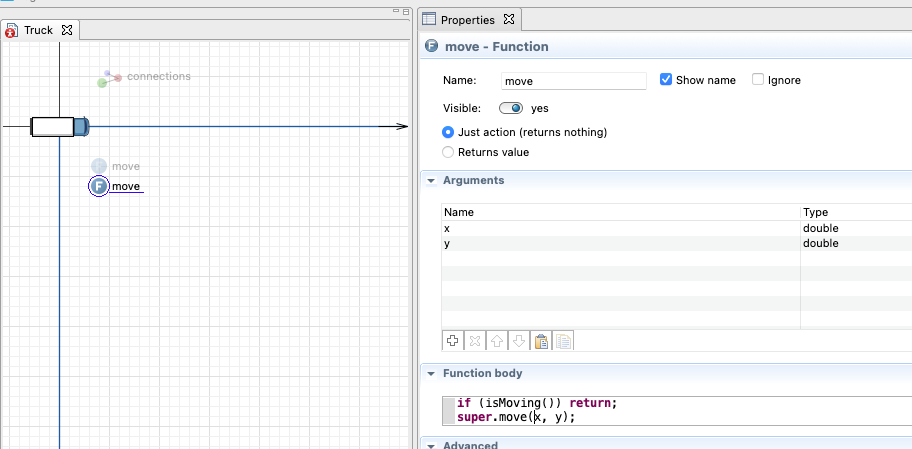
Task: Select the faded move function on canvas
Action: 99,166
